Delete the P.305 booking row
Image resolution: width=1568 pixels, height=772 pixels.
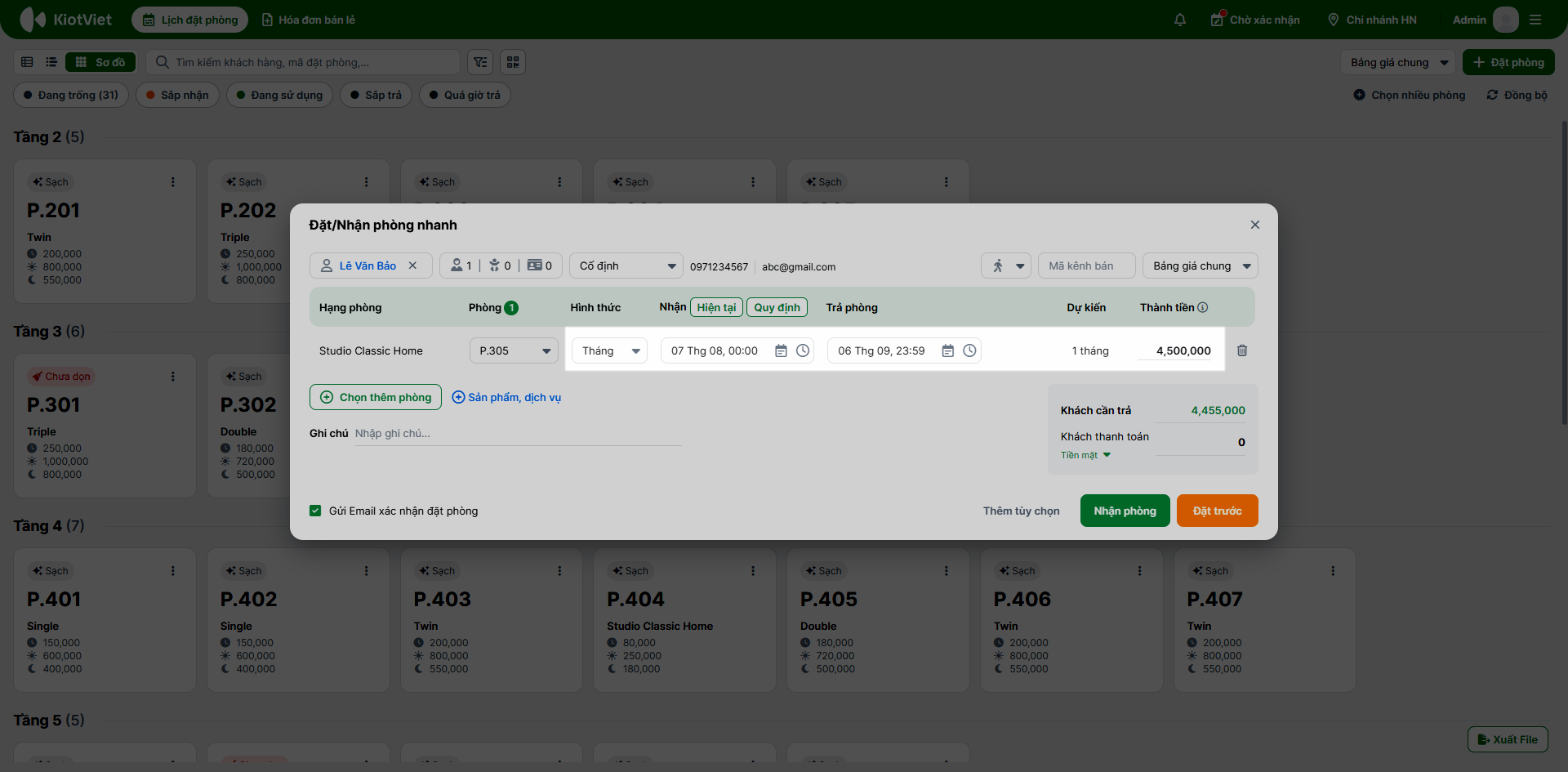click(x=1242, y=350)
